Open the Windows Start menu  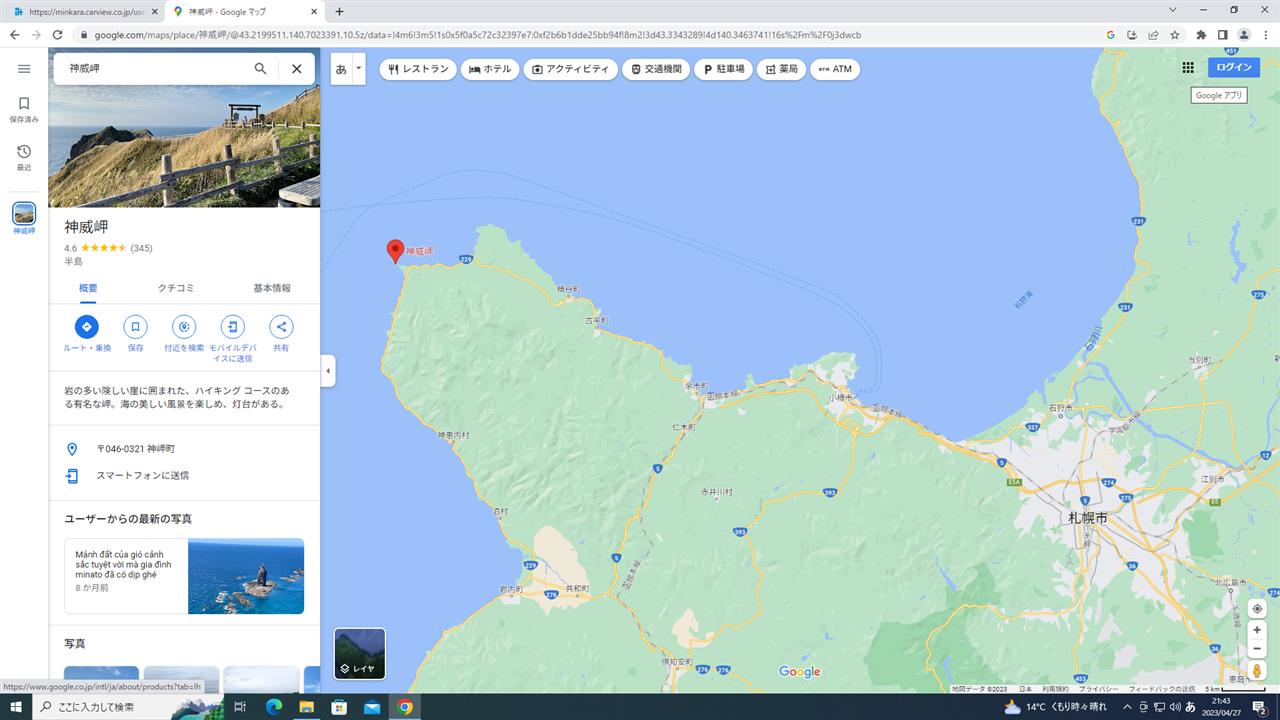(x=16, y=707)
